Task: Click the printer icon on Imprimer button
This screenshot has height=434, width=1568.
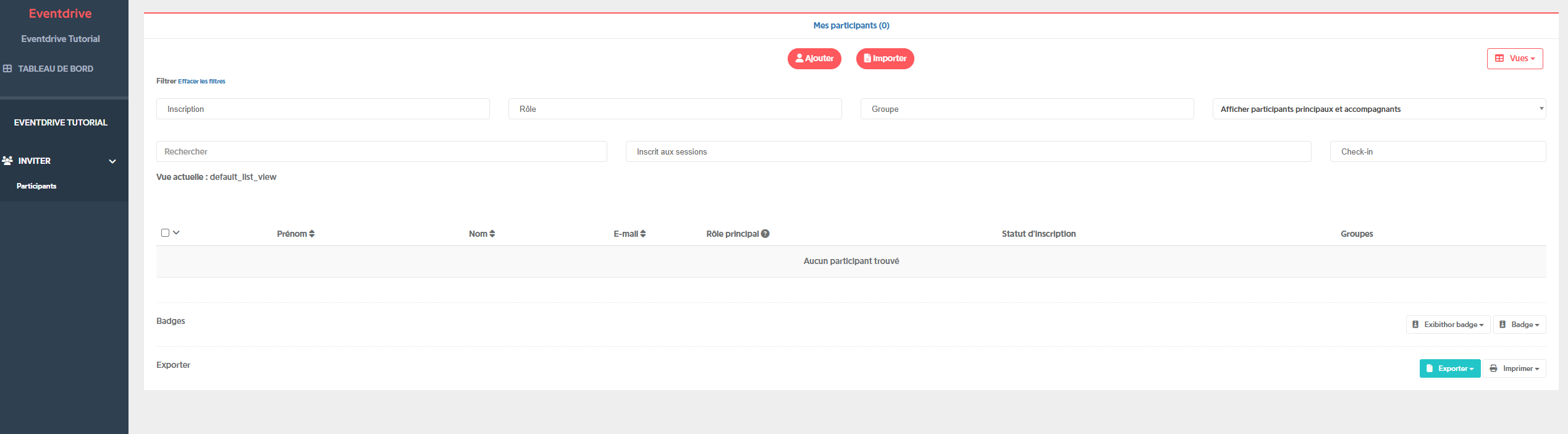Action: click(x=1493, y=368)
